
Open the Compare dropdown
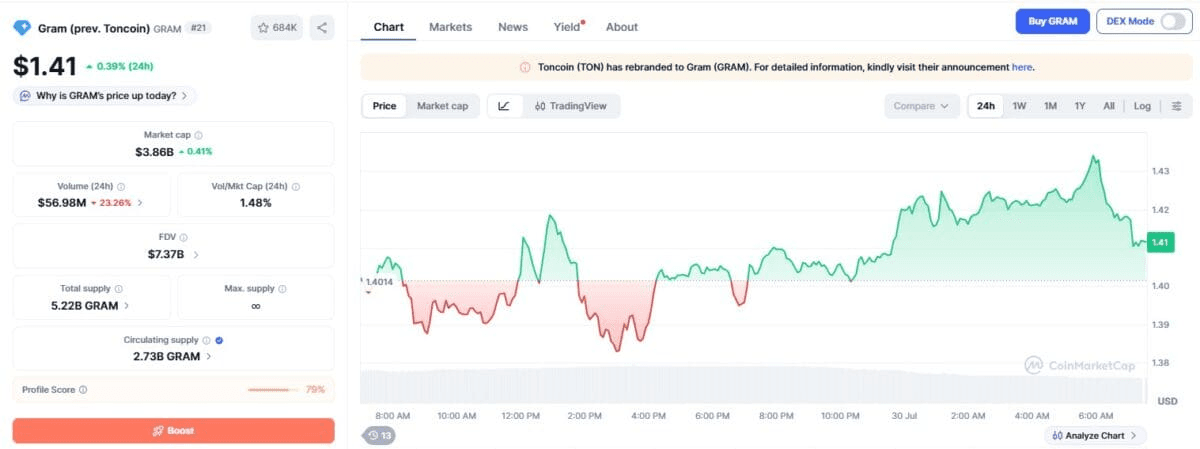point(921,106)
